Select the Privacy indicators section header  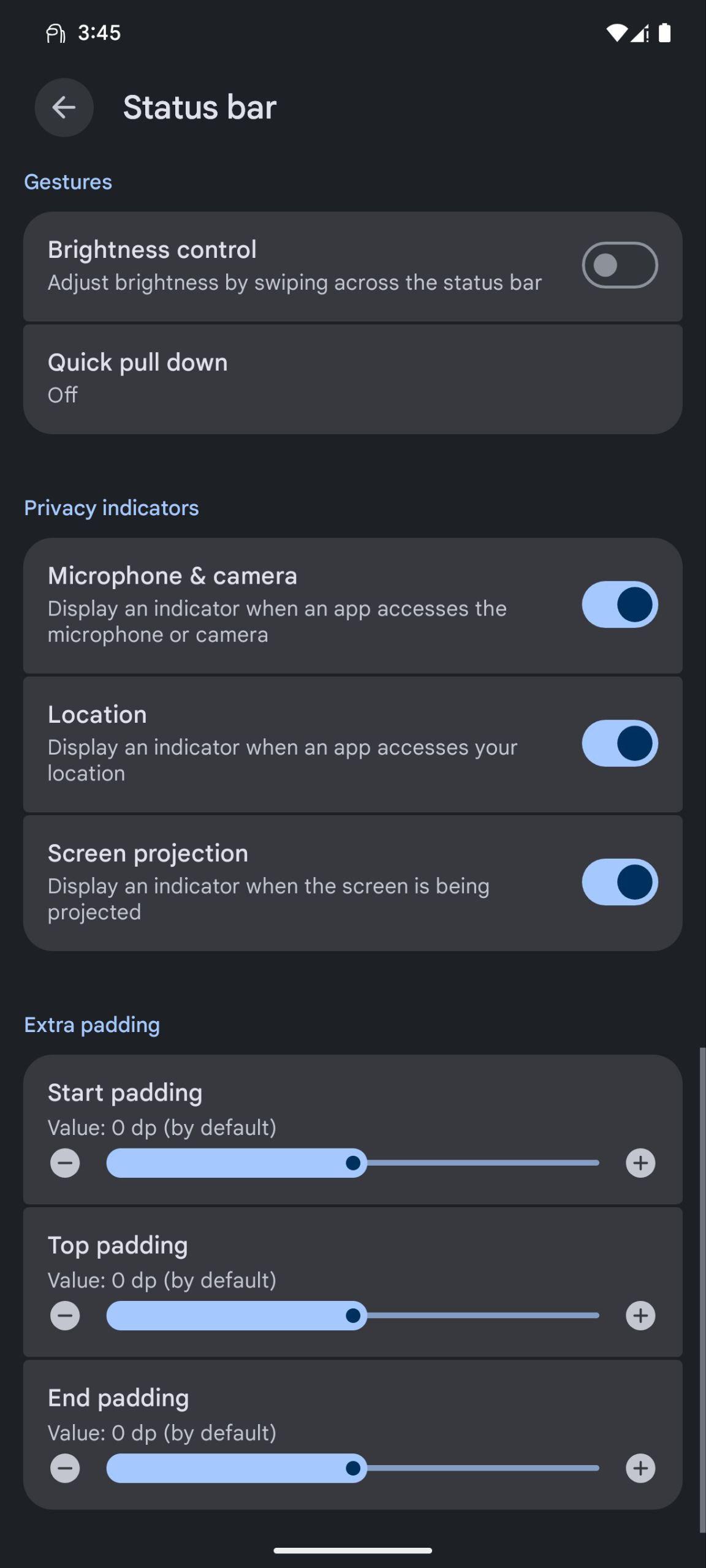pyautogui.click(x=112, y=508)
